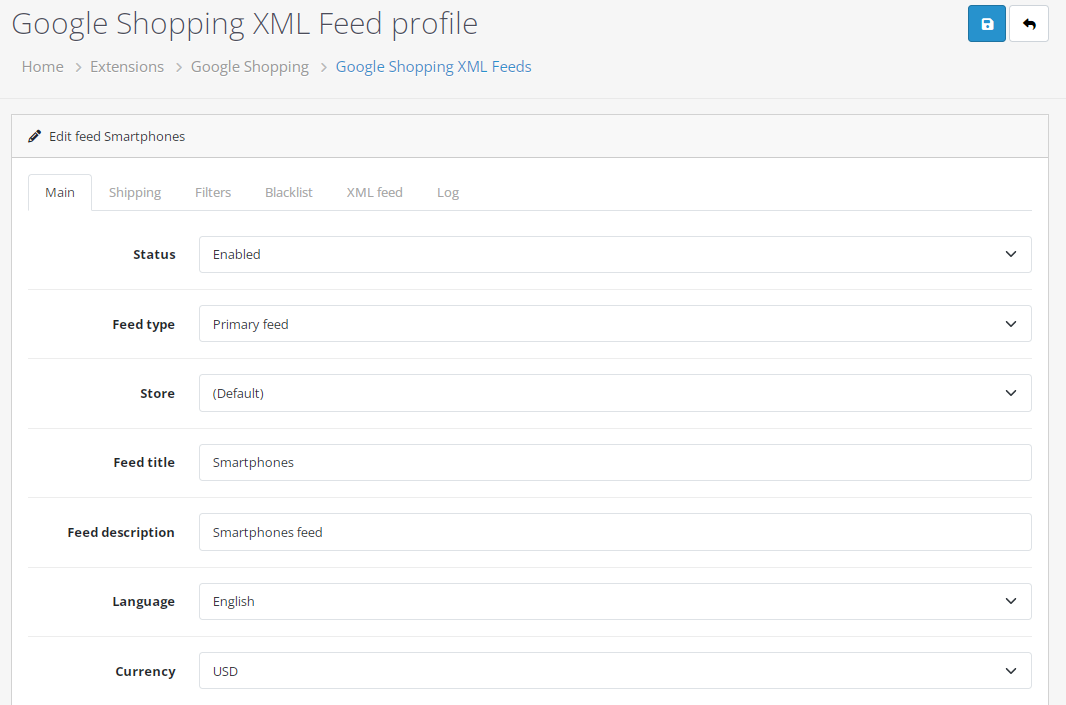Screen dimensions: 1066x705
Task: Open the Blacklist tab
Action: click(288, 192)
